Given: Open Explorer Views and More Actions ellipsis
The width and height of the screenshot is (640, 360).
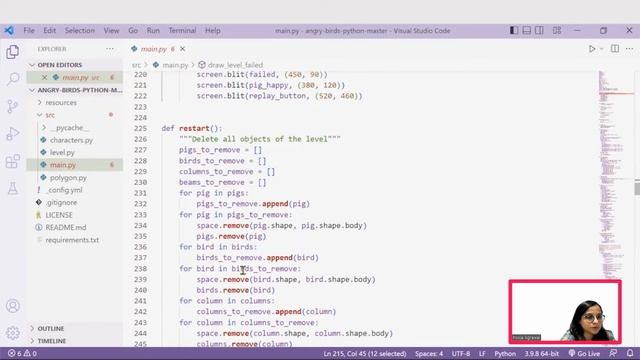Looking at the screenshot, I should pos(110,49).
